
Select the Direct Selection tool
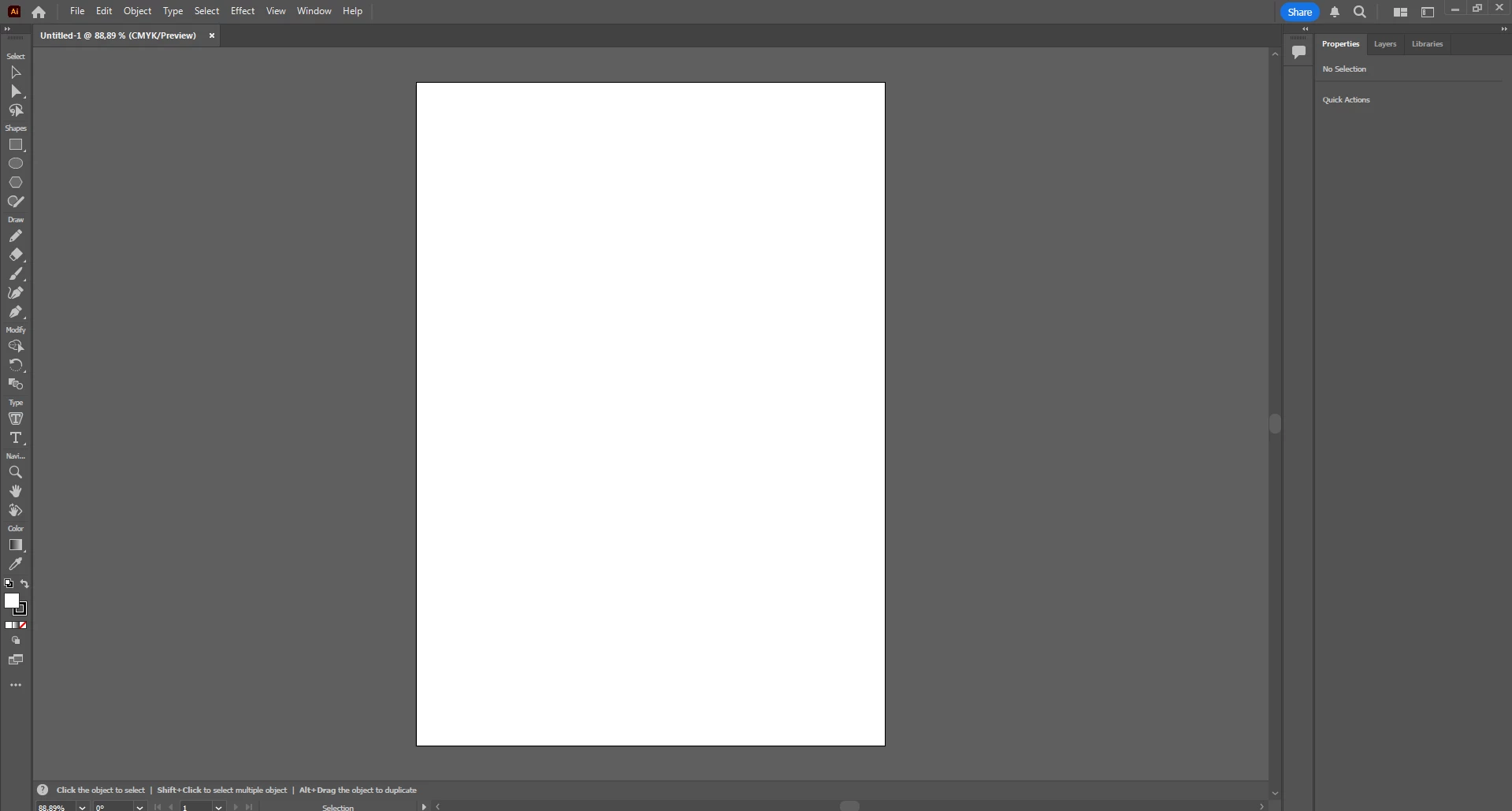(x=16, y=91)
